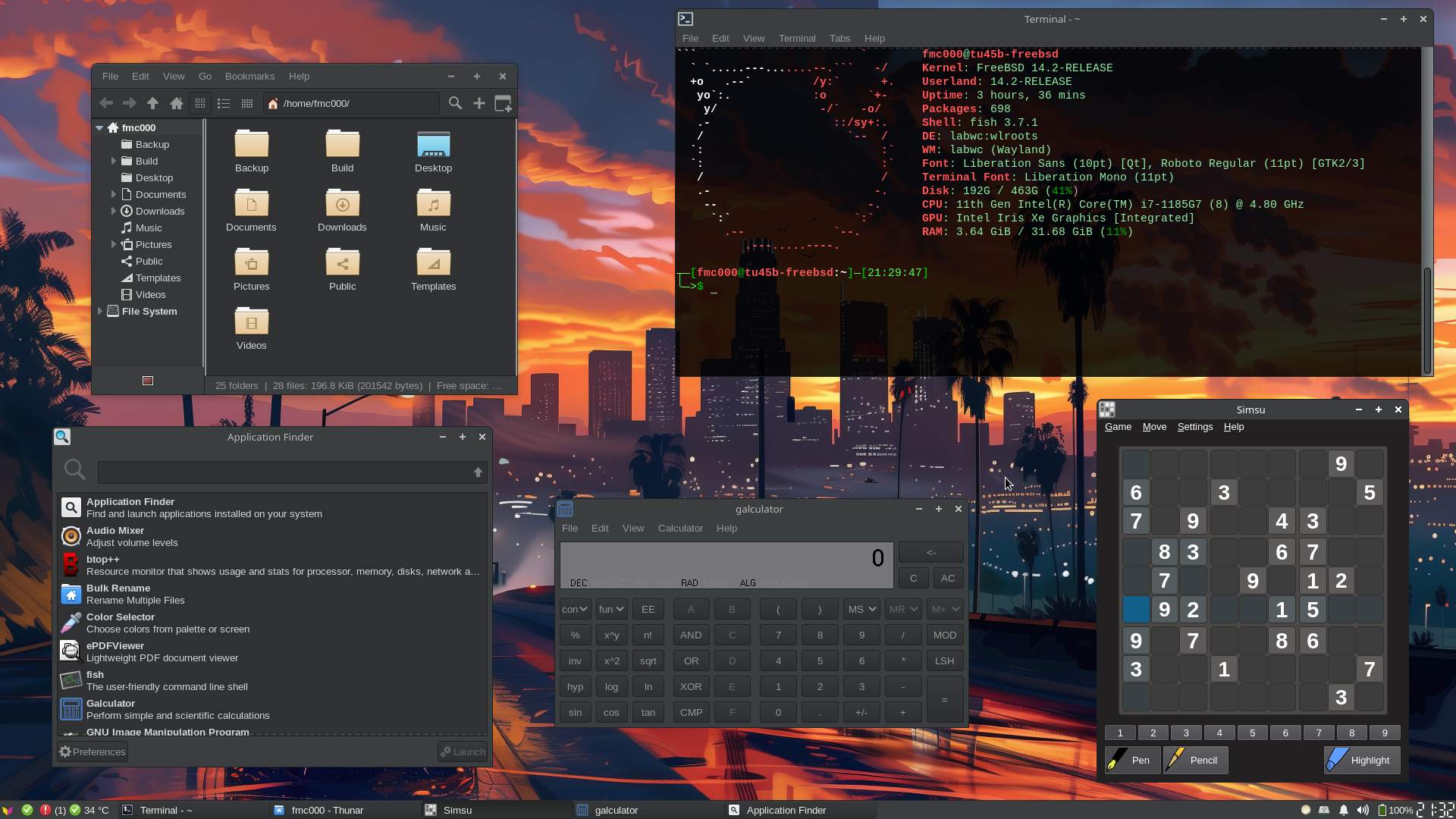Toggle Highlight in Simsu
Viewport: 1456px width, 819px height.
(x=1362, y=760)
